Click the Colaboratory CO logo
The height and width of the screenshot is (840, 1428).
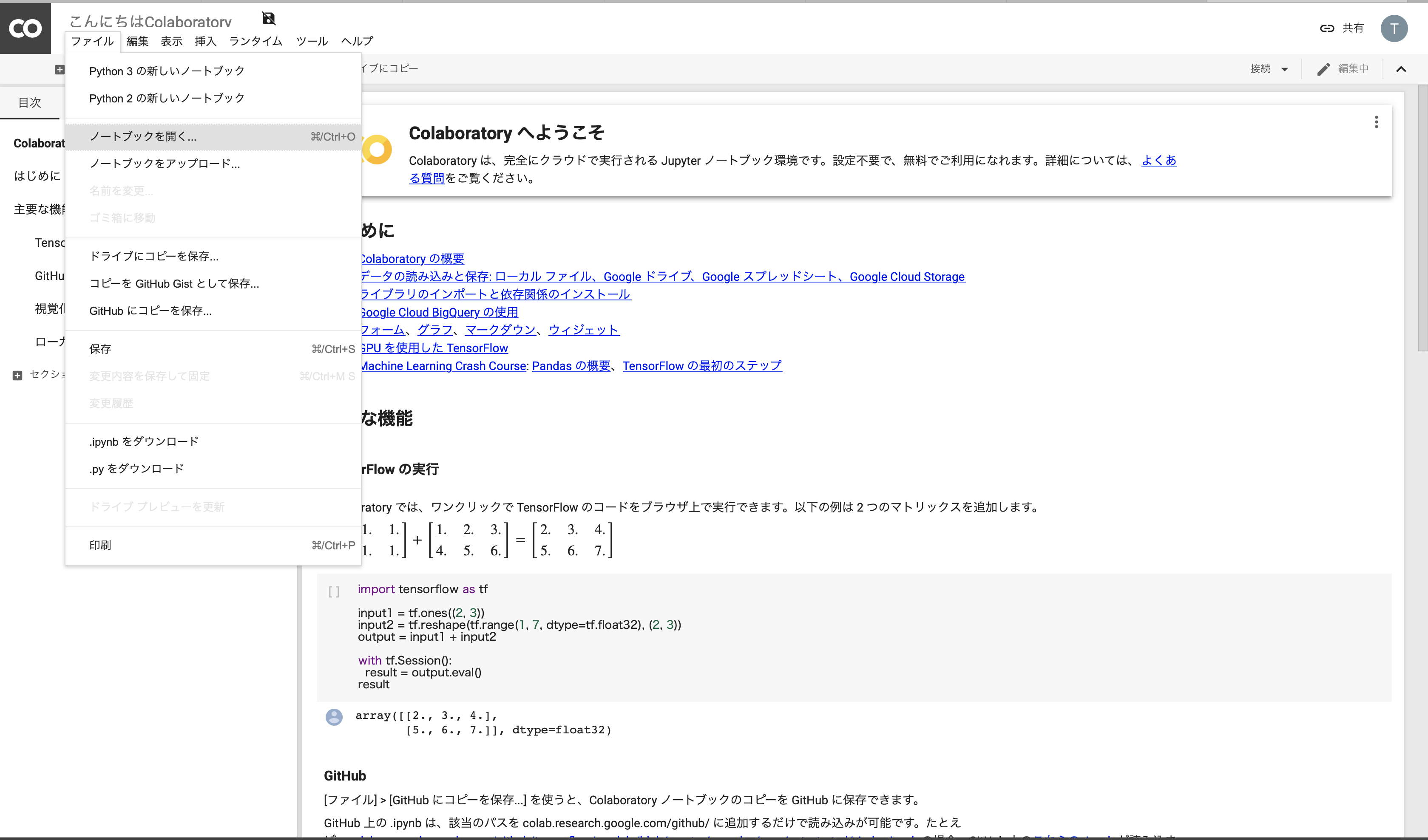(26, 28)
